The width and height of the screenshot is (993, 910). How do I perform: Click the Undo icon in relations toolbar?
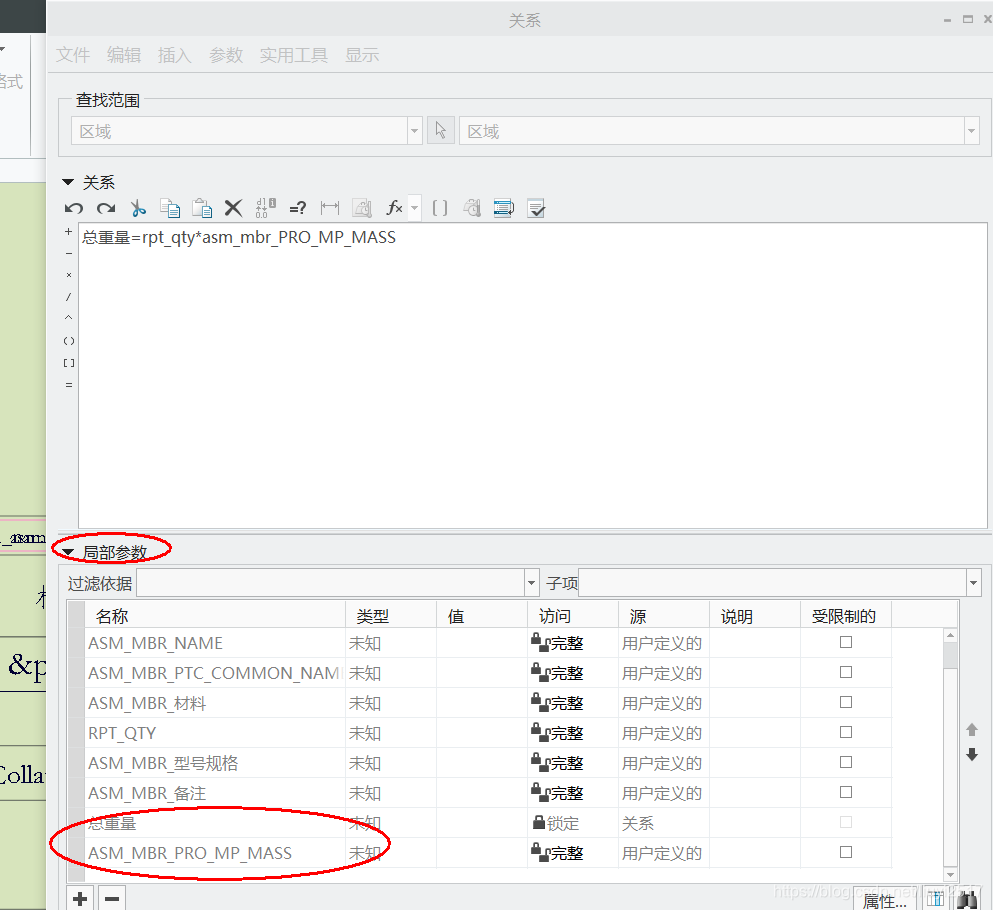[73, 208]
